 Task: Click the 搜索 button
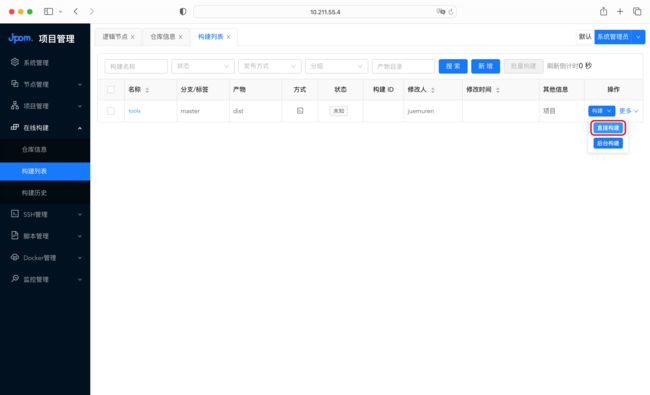(453, 66)
